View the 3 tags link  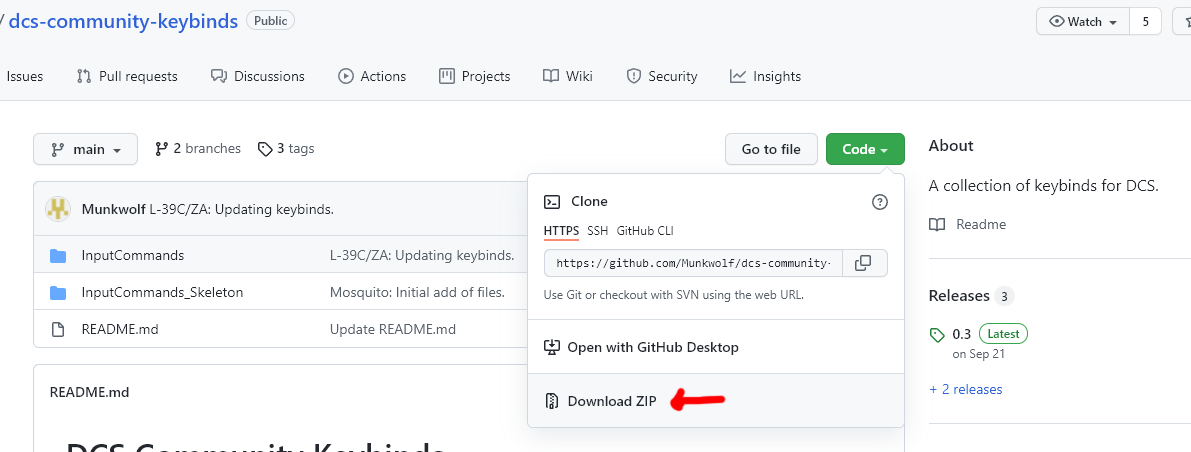pyautogui.click(x=286, y=148)
